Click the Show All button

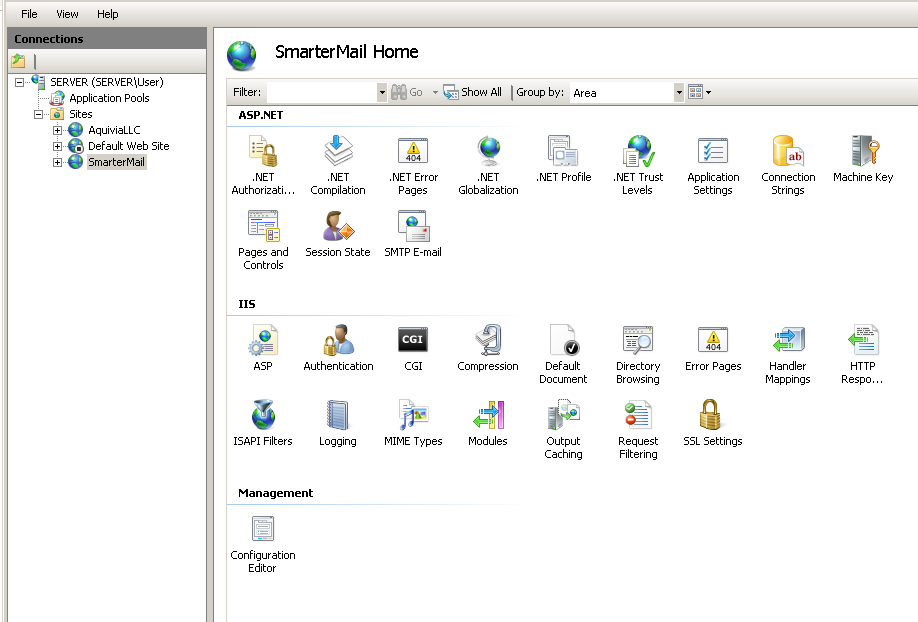tap(473, 92)
